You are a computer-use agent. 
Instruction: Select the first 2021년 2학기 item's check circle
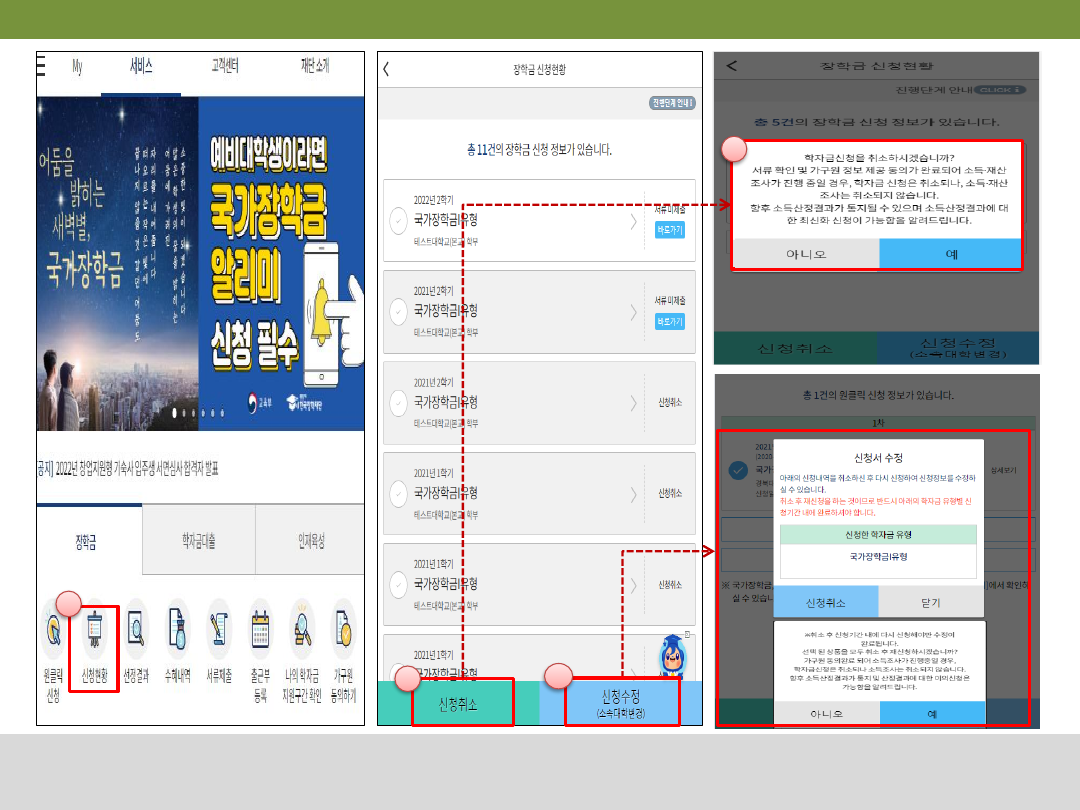399,312
